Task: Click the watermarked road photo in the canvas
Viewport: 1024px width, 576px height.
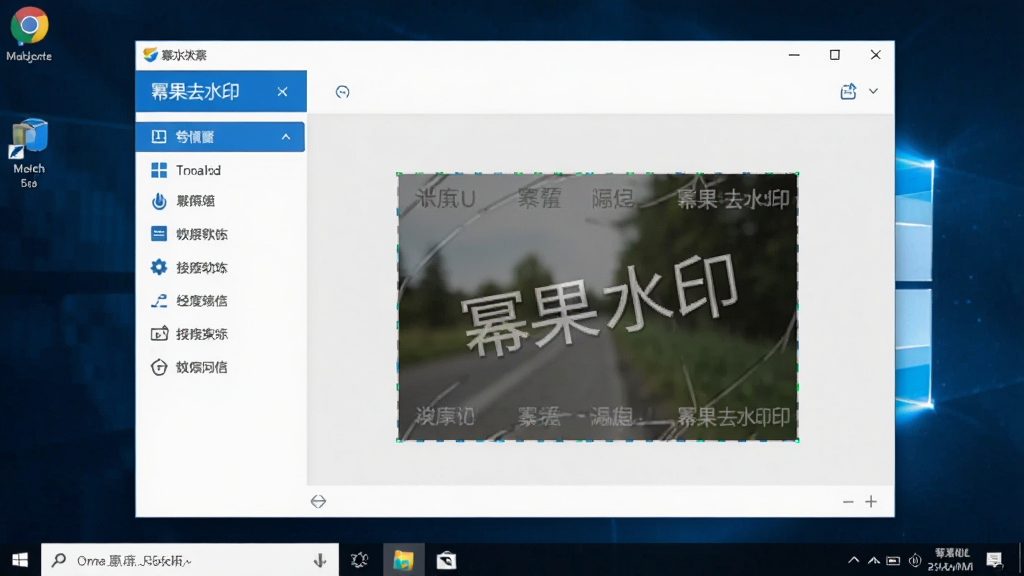Action: click(x=598, y=307)
